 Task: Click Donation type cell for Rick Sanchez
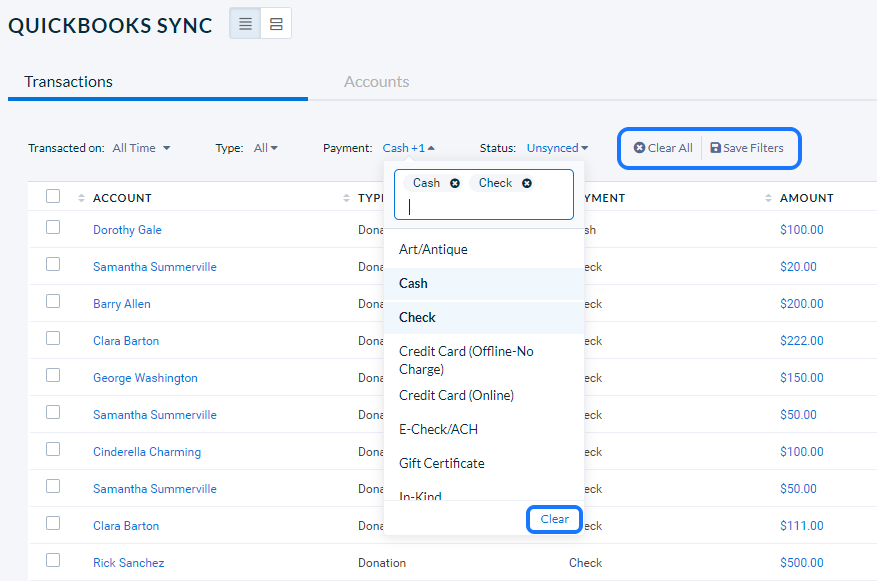click(x=382, y=563)
